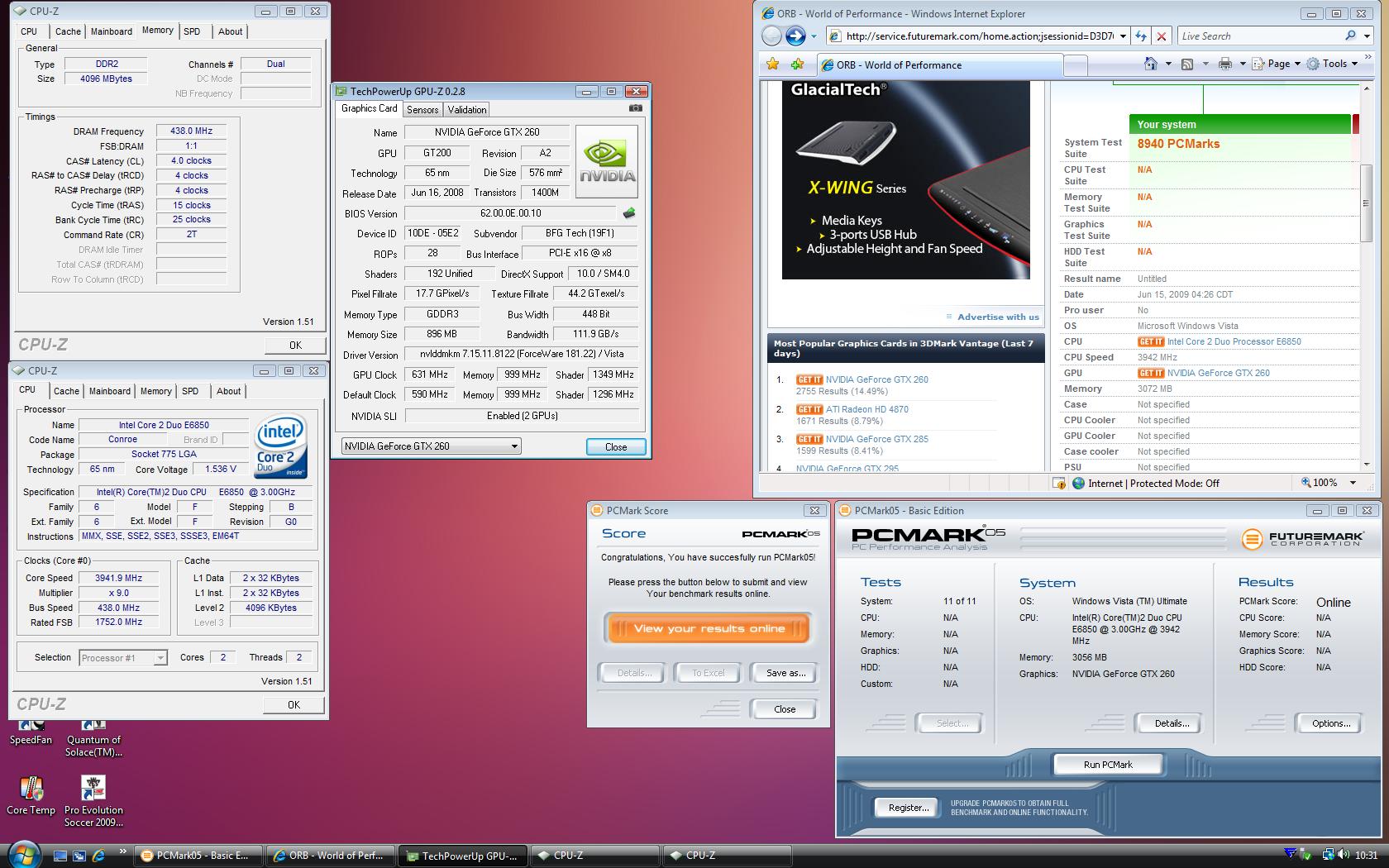Click the Internet Explorer Forward button
Viewport: 1389px width, 868px height.
(795, 36)
